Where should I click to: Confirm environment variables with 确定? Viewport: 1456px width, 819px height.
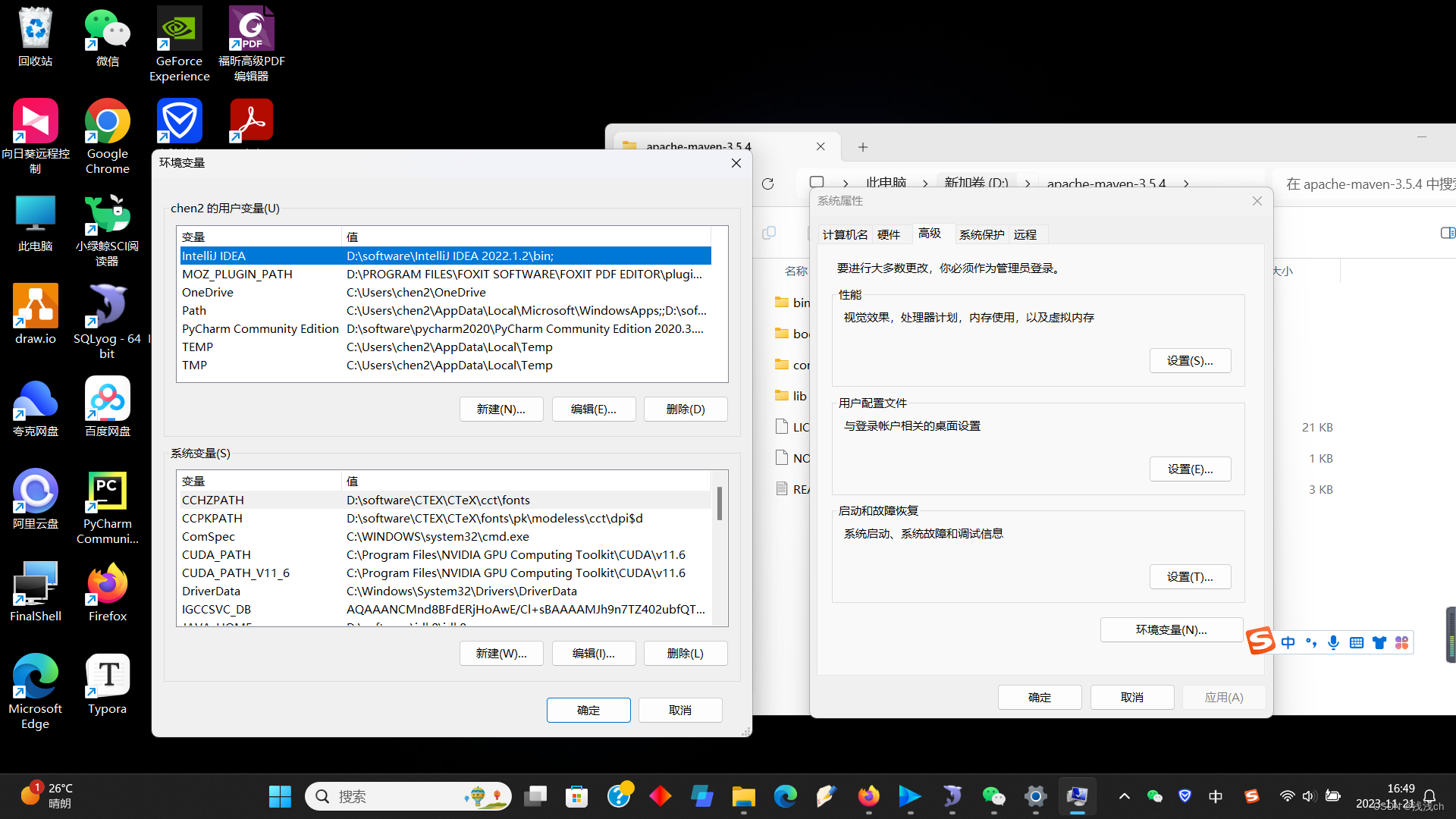588,711
